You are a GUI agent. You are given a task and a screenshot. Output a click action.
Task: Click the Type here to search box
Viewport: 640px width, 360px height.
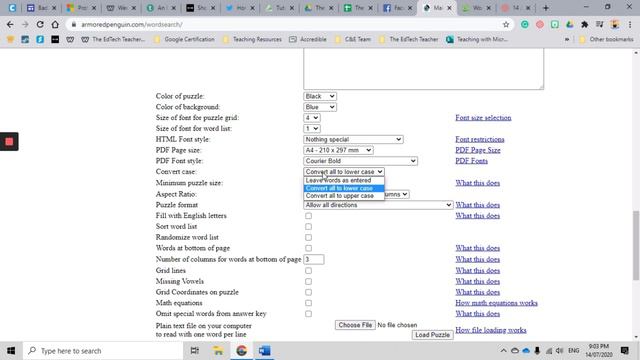pyautogui.click(x=103, y=351)
